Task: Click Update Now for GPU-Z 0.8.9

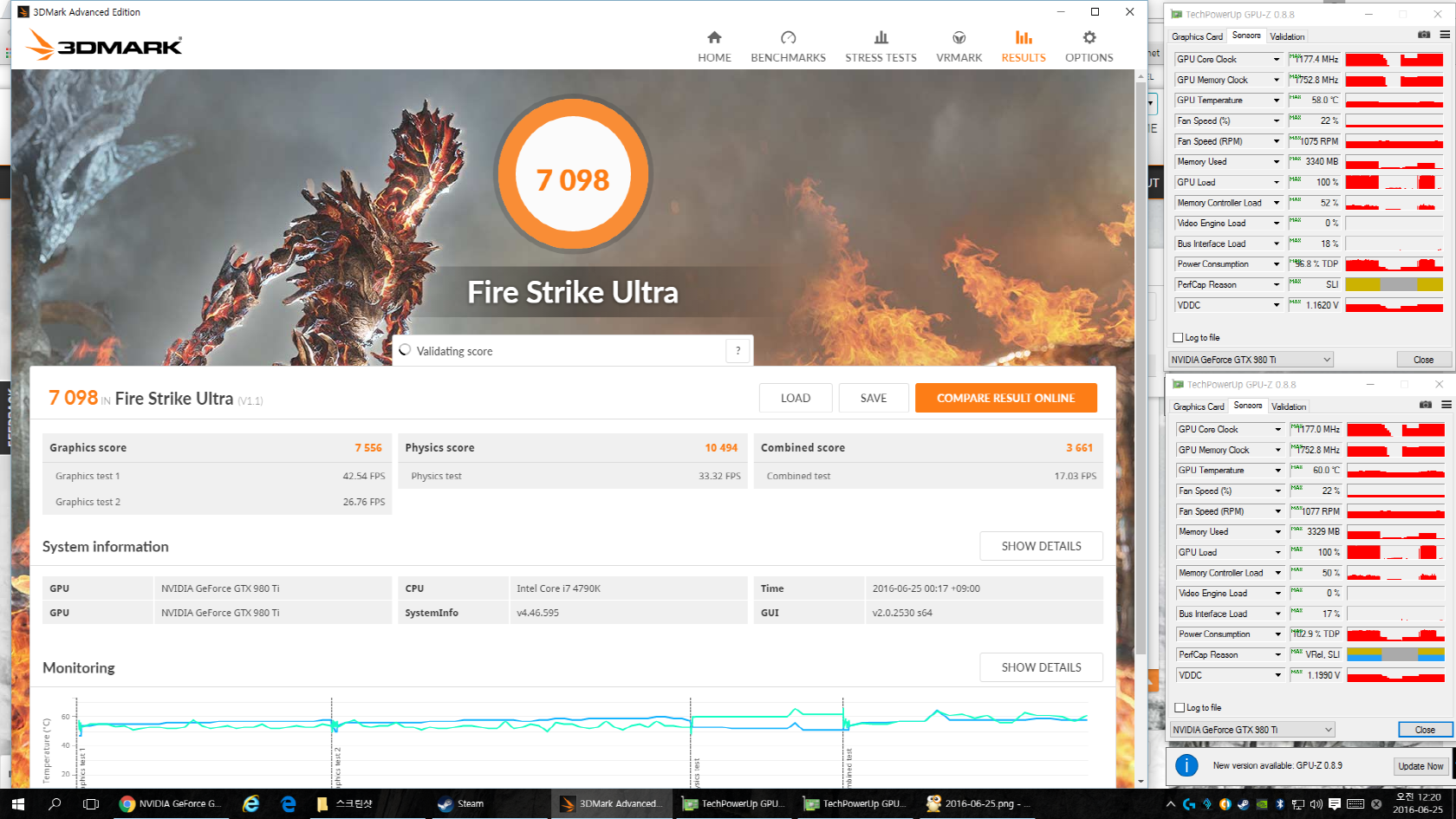Action: click(1420, 766)
